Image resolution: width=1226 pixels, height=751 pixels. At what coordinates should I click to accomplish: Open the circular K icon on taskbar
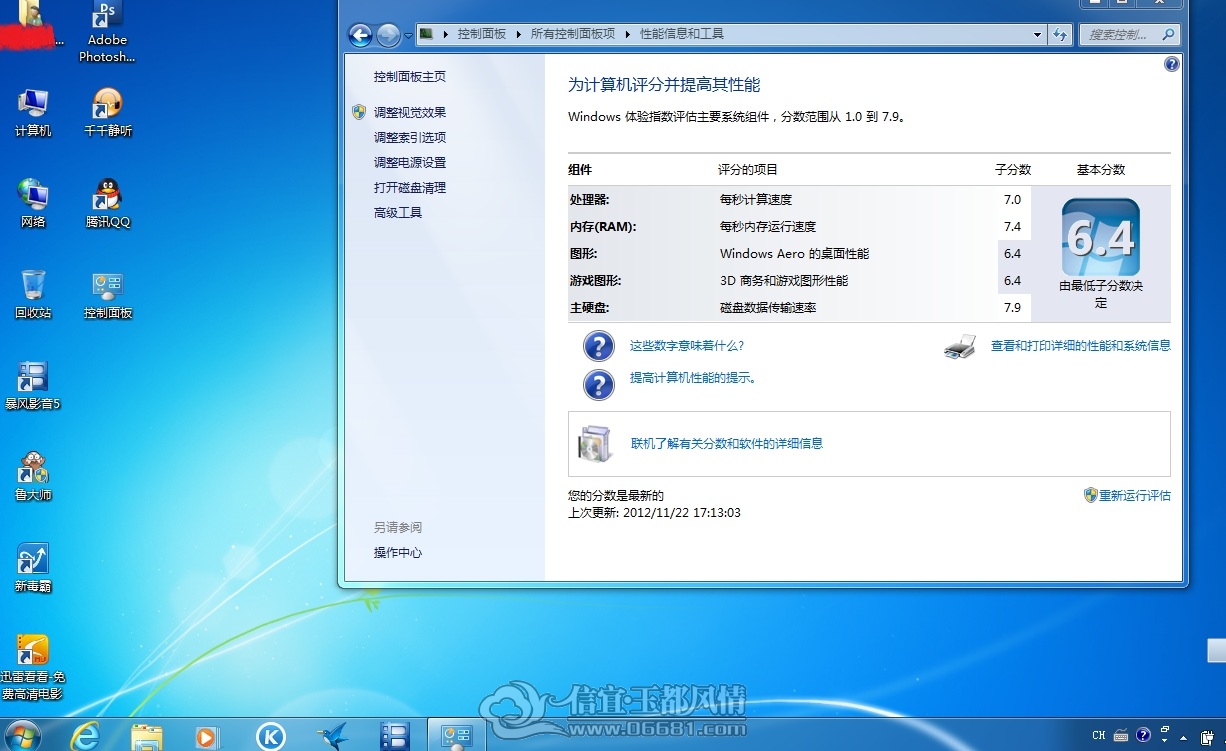270,737
